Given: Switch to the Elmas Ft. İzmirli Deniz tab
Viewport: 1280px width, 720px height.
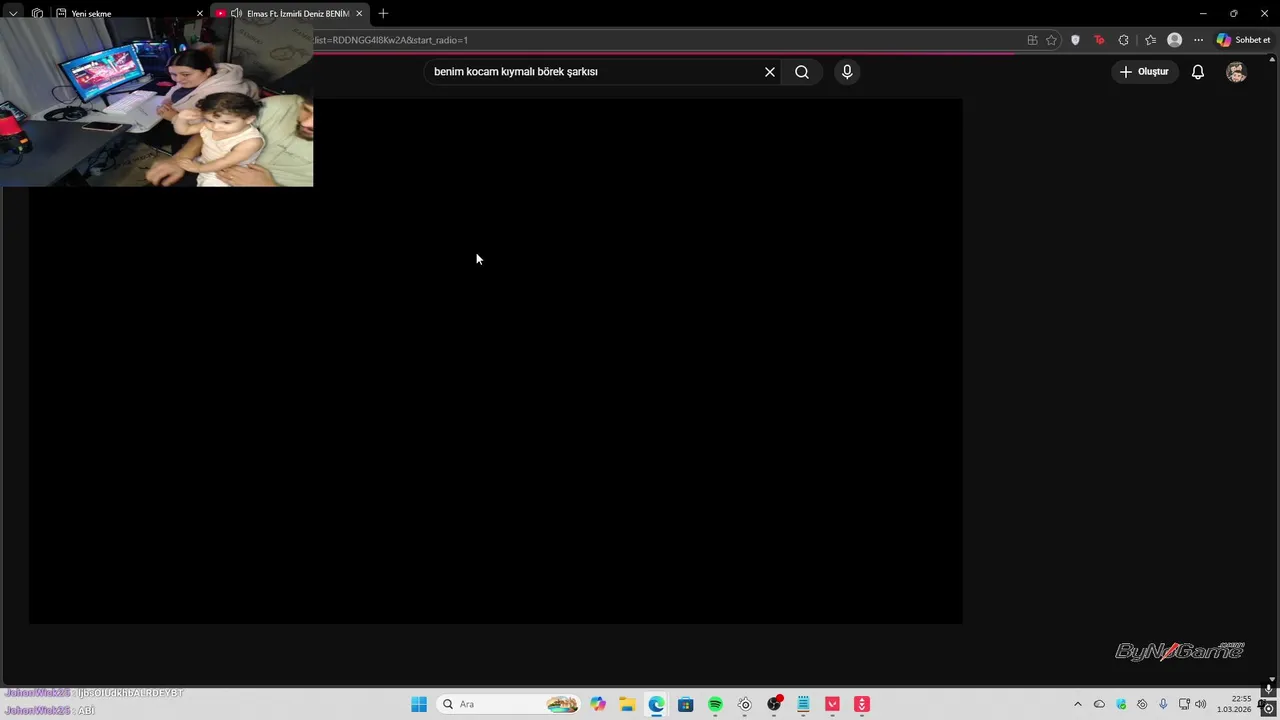Looking at the screenshot, I should click(290, 13).
